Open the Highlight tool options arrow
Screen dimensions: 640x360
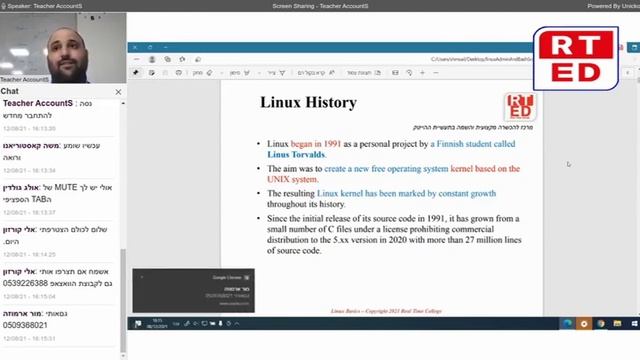tap(222, 73)
